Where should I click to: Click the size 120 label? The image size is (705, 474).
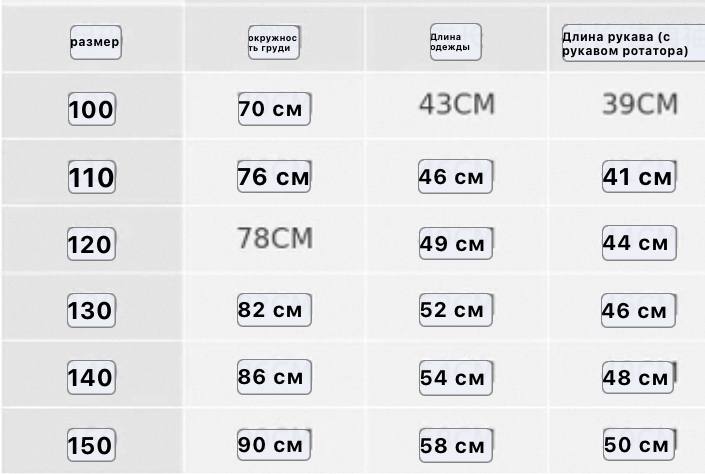[x=91, y=244]
